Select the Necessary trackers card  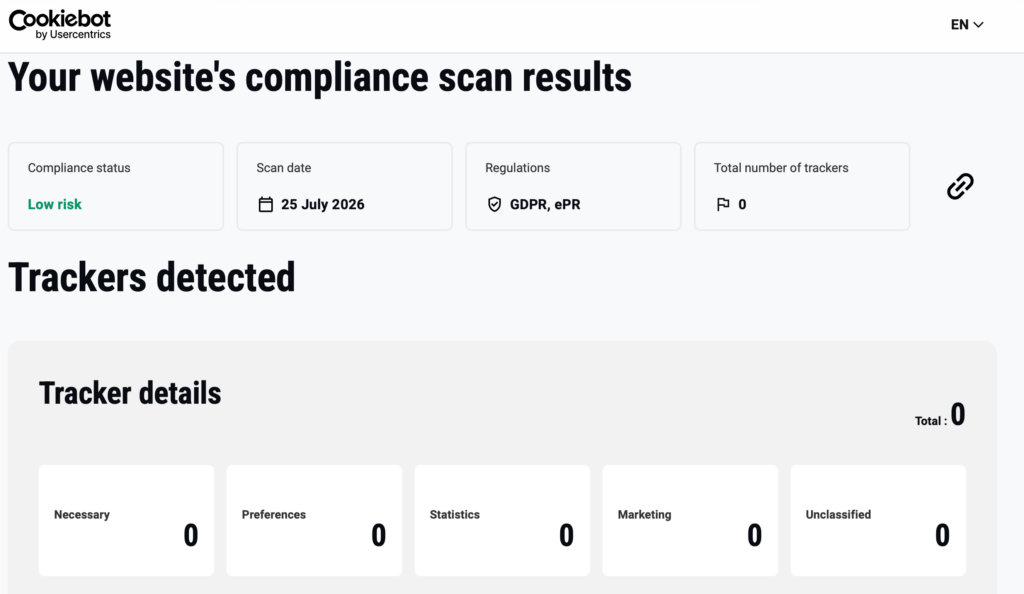click(126, 520)
